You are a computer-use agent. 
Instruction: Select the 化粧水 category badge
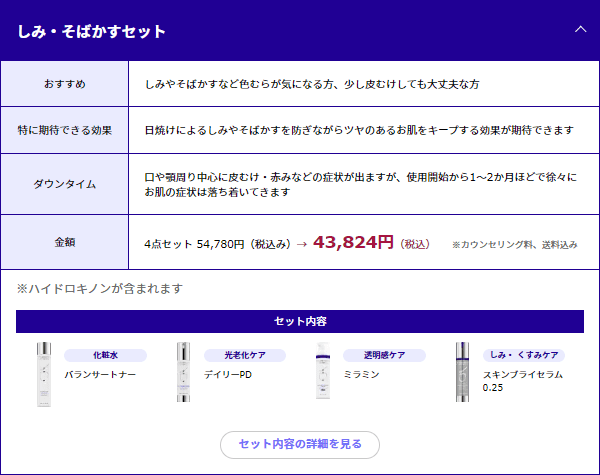click(x=105, y=355)
